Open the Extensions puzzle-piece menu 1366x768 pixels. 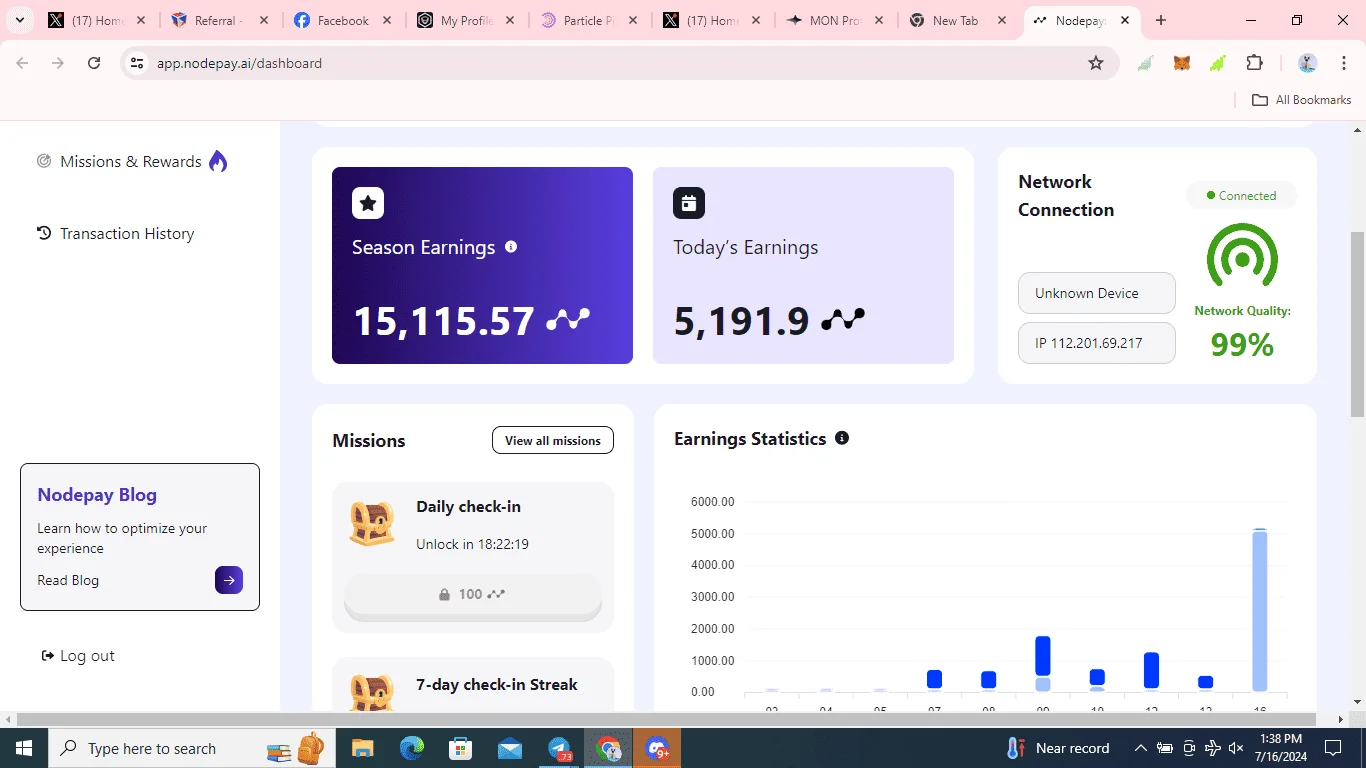coord(1255,63)
